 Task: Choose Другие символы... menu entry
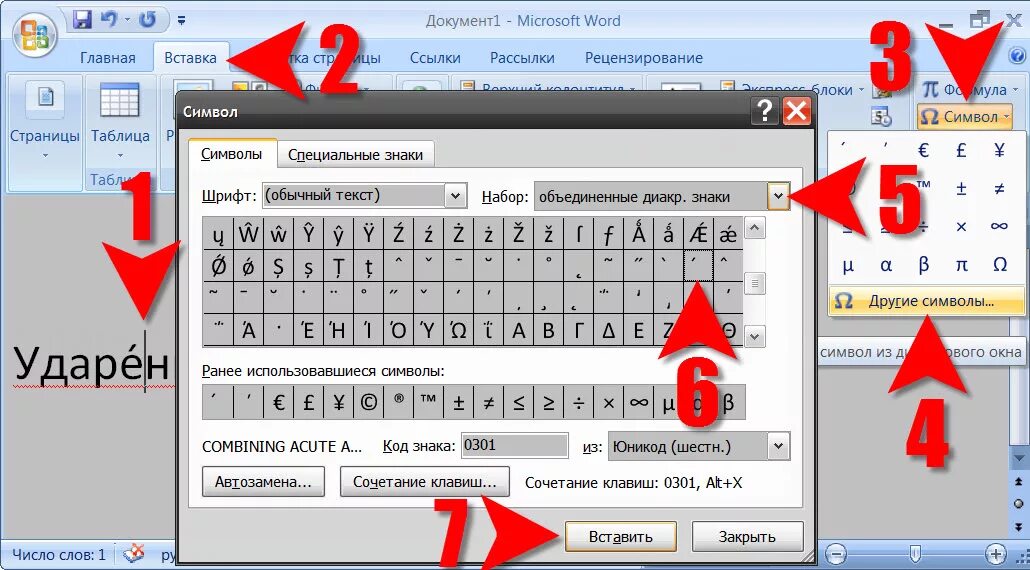point(927,301)
